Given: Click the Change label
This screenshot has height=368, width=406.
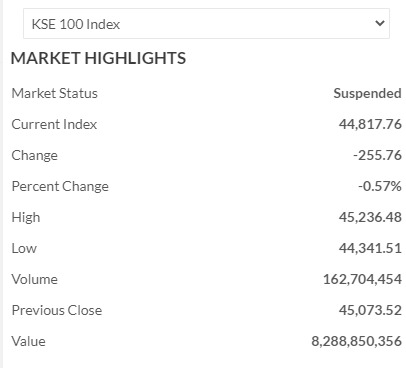Looking at the screenshot, I should click(35, 156).
